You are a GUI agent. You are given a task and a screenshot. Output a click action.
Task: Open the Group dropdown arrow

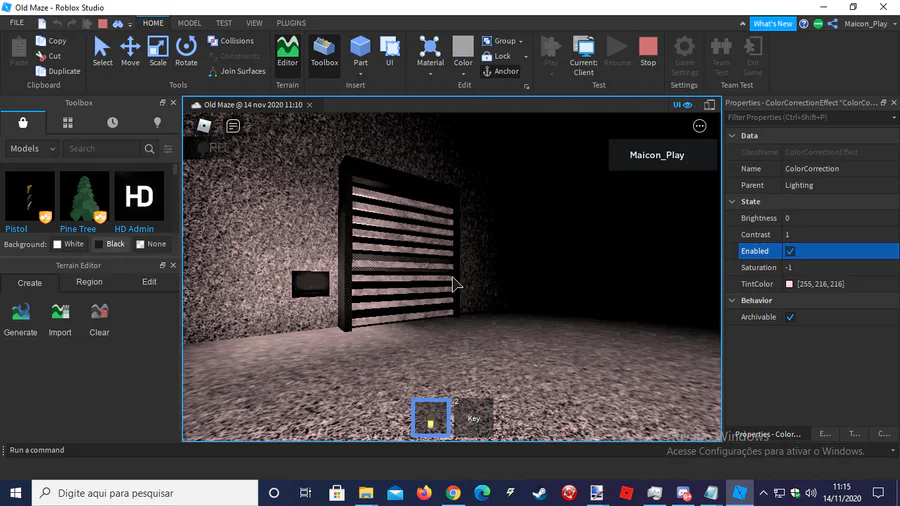click(x=521, y=41)
